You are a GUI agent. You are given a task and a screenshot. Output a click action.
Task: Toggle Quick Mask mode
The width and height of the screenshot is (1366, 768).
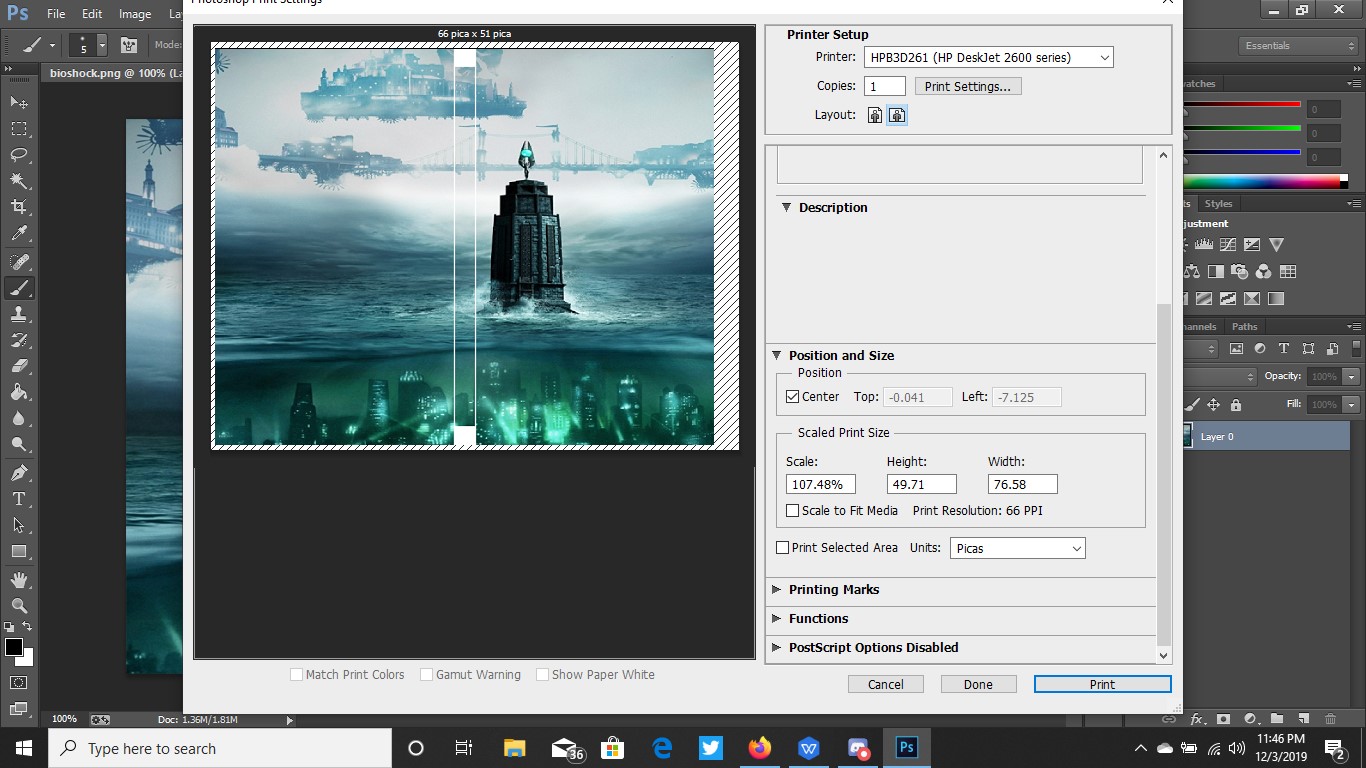(19, 683)
